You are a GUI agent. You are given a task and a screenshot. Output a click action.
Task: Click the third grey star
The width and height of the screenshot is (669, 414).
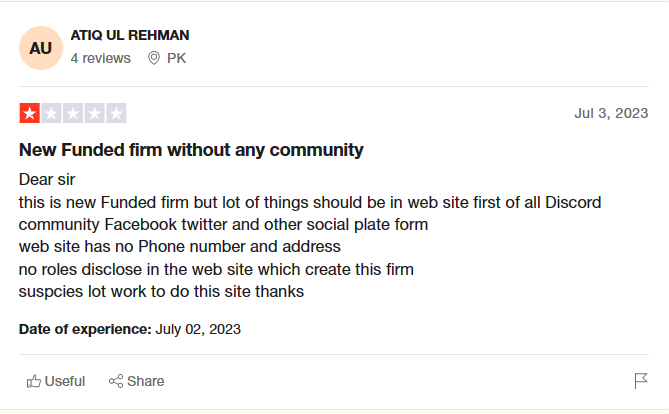point(73,113)
